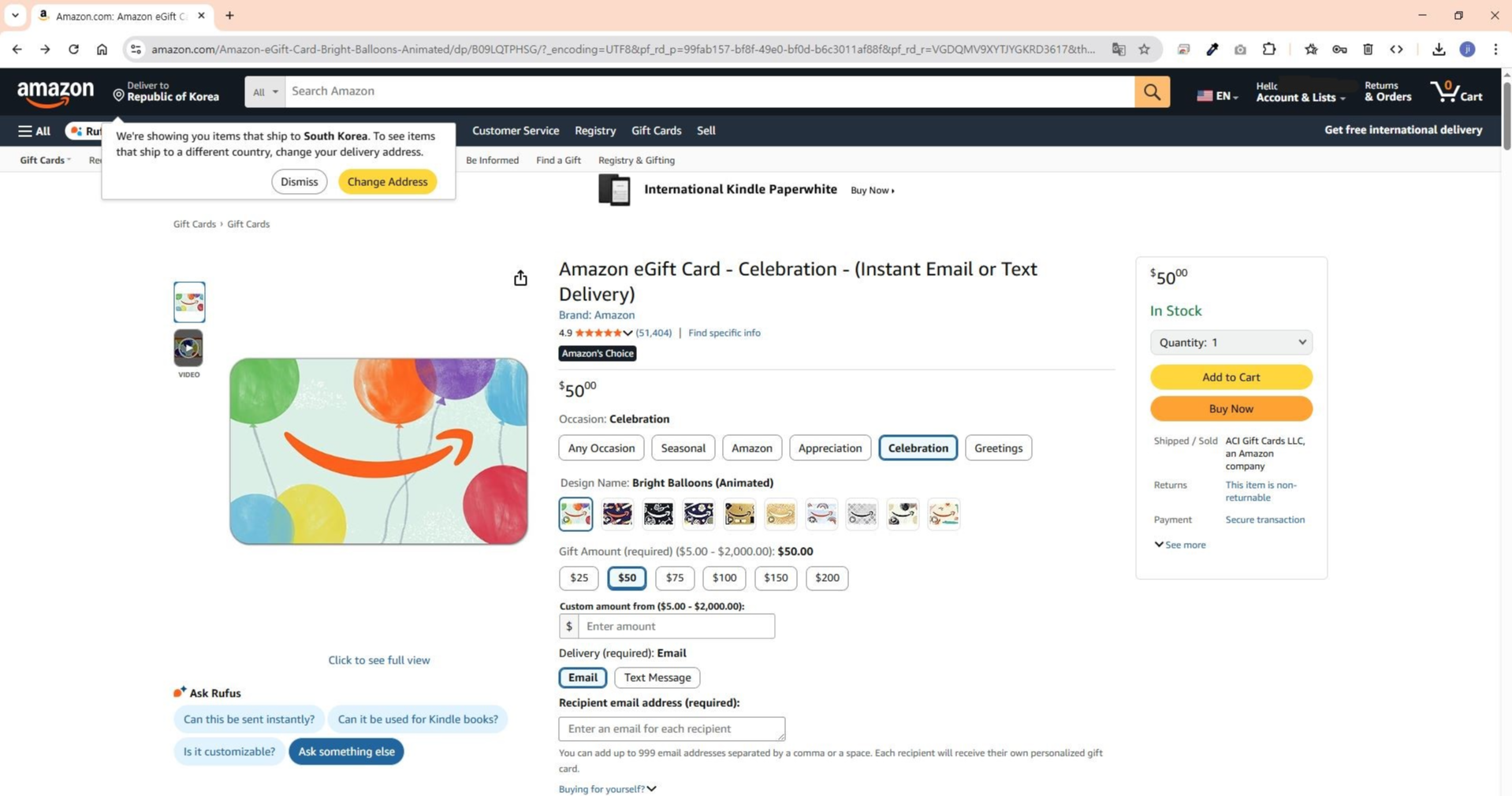Click the Search Amazon input field

pyautogui.click(x=709, y=91)
